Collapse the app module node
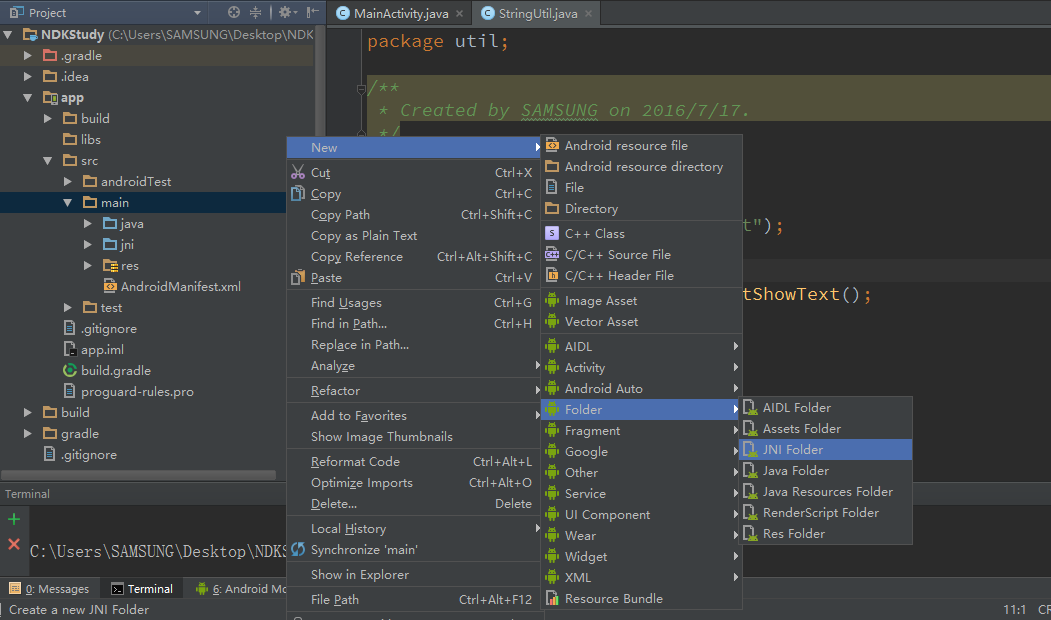The width and height of the screenshot is (1051, 620). (x=27, y=98)
